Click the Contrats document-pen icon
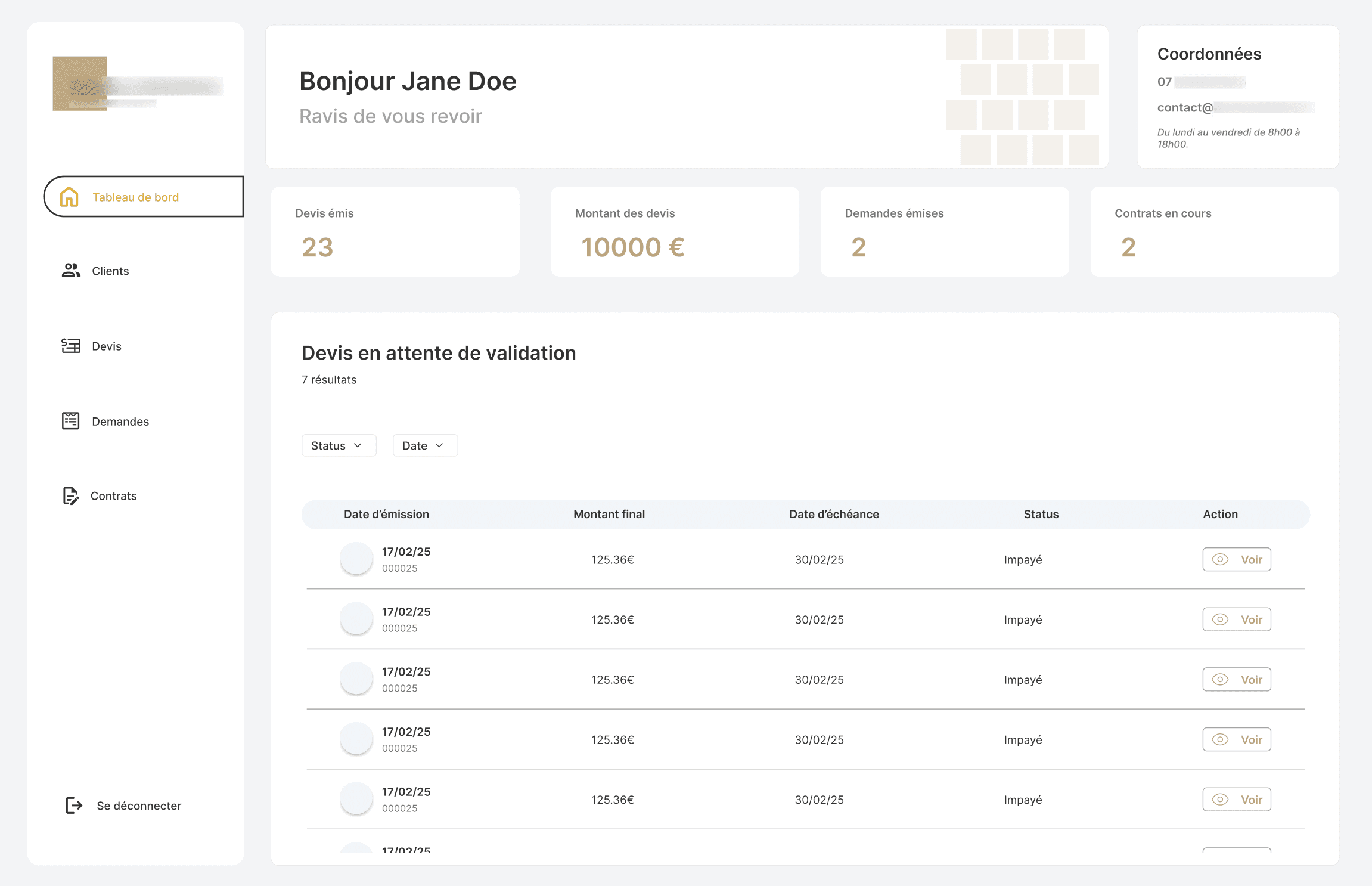 (x=70, y=495)
